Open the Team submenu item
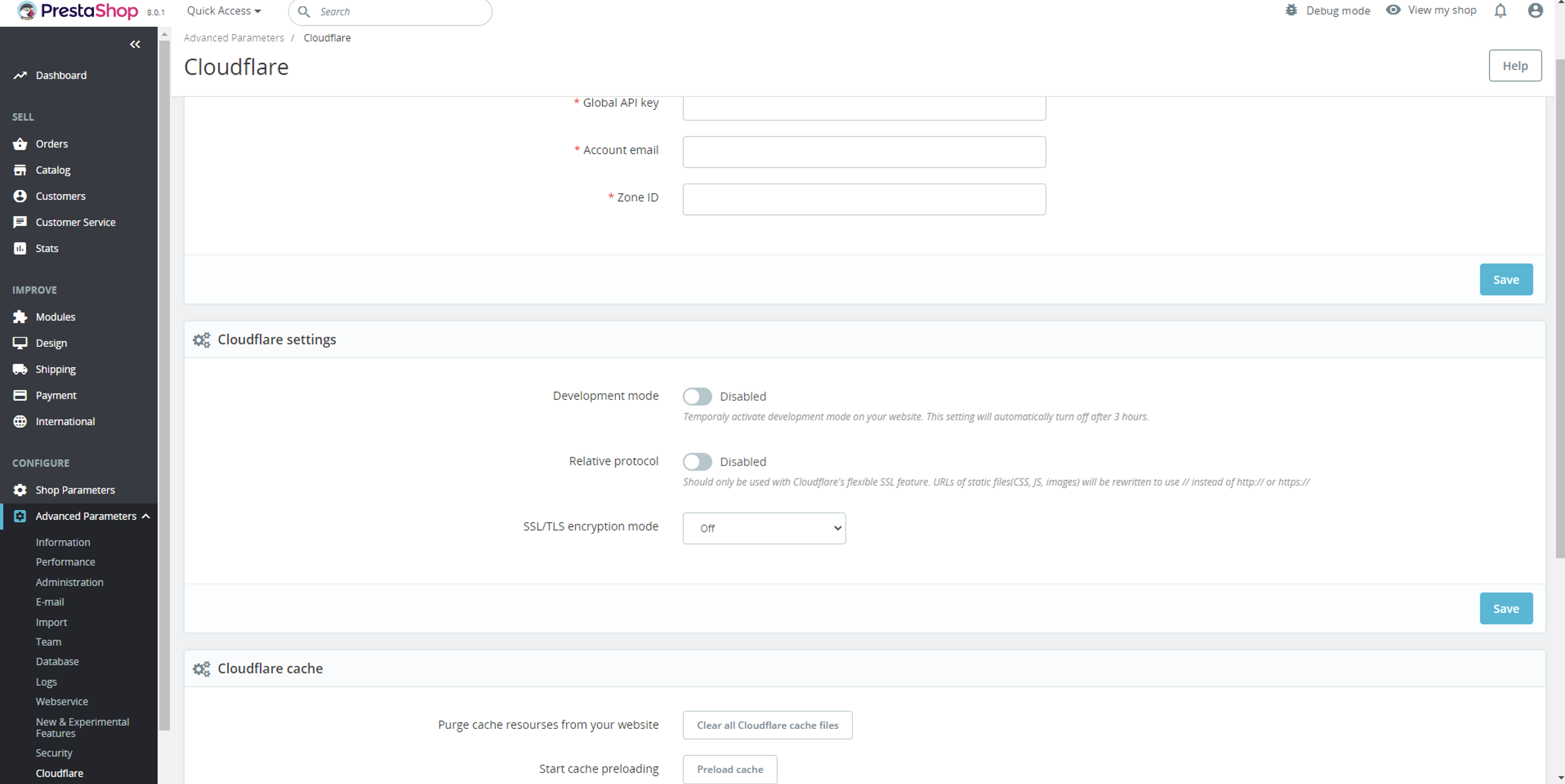1565x784 pixels. coord(49,642)
